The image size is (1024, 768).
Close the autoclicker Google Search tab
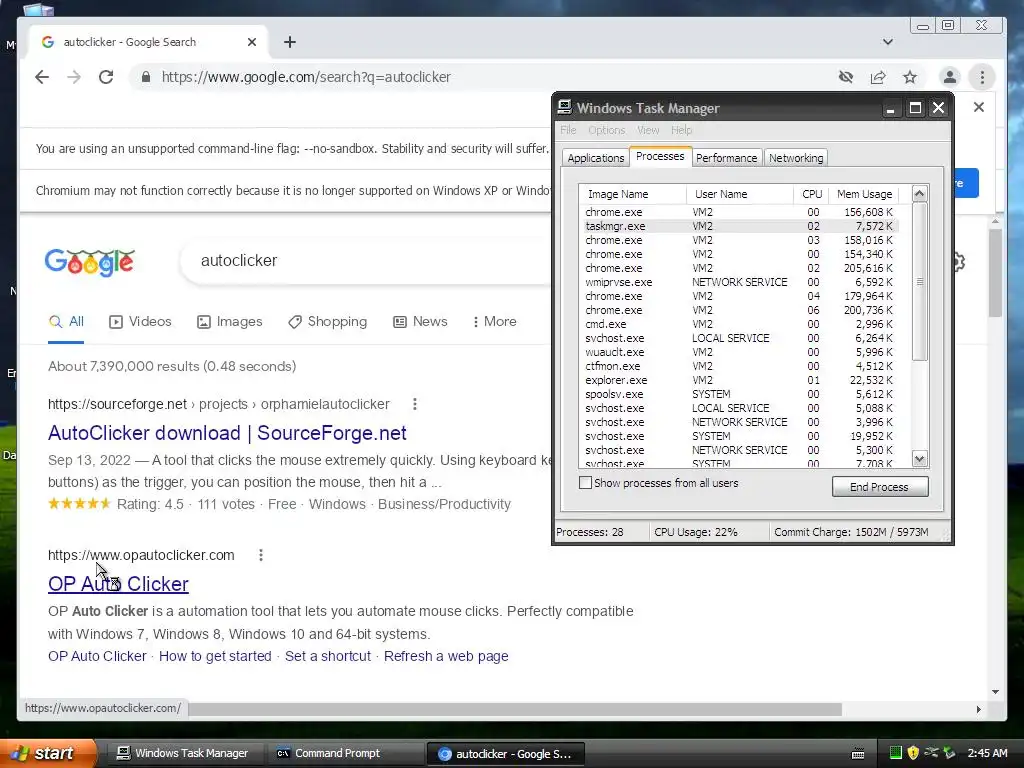252,42
